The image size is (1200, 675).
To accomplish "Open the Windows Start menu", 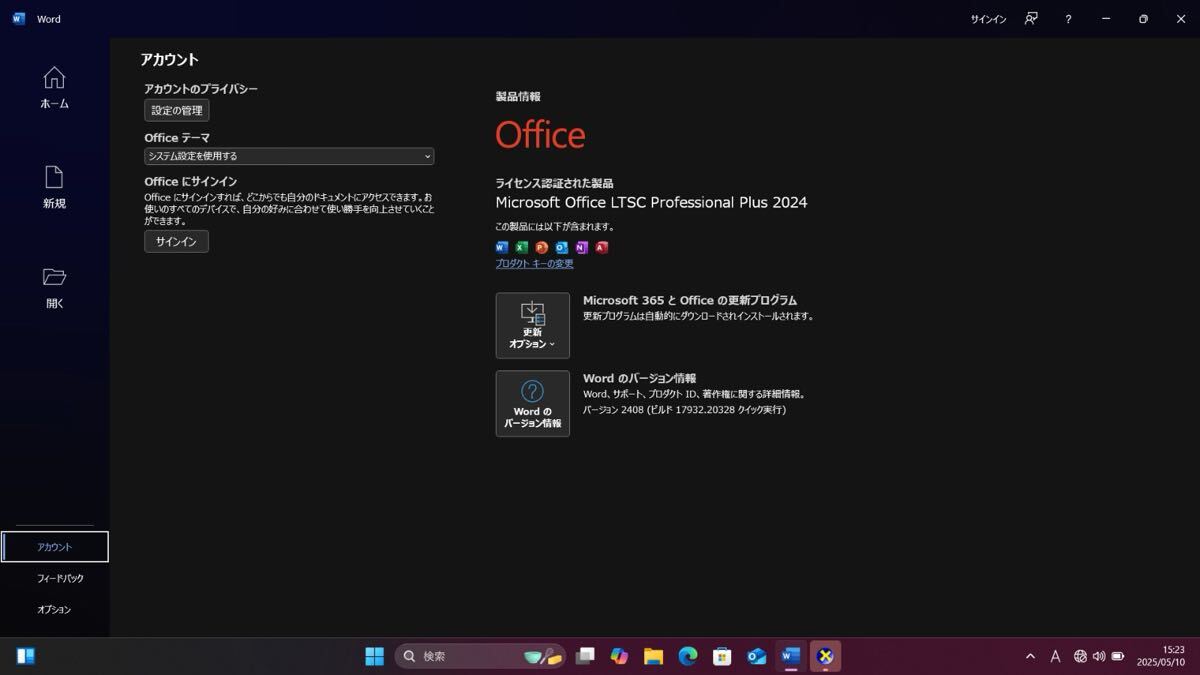I will 374,656.
